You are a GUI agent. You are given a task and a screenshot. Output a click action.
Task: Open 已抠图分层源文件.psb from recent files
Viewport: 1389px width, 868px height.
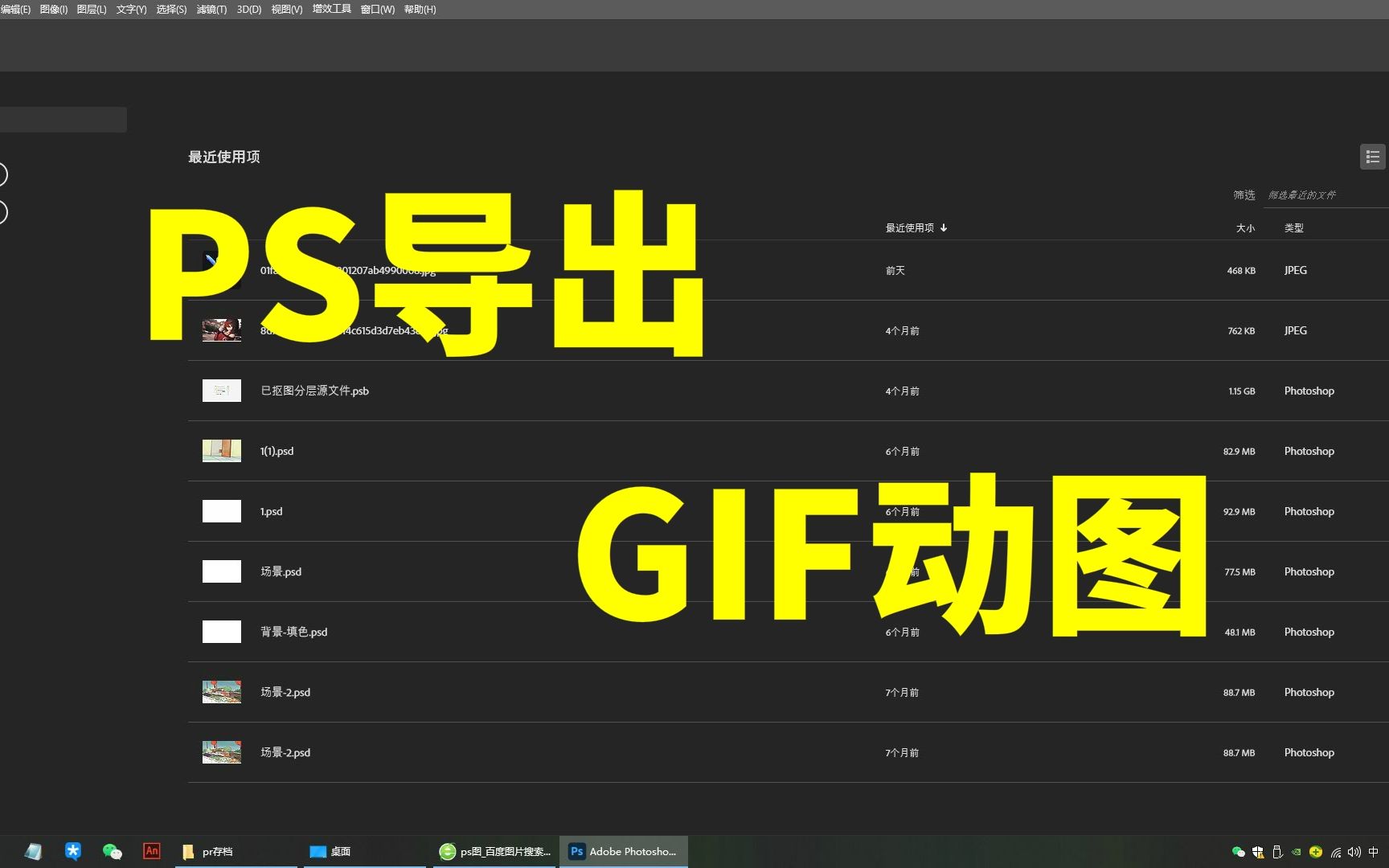314,391
